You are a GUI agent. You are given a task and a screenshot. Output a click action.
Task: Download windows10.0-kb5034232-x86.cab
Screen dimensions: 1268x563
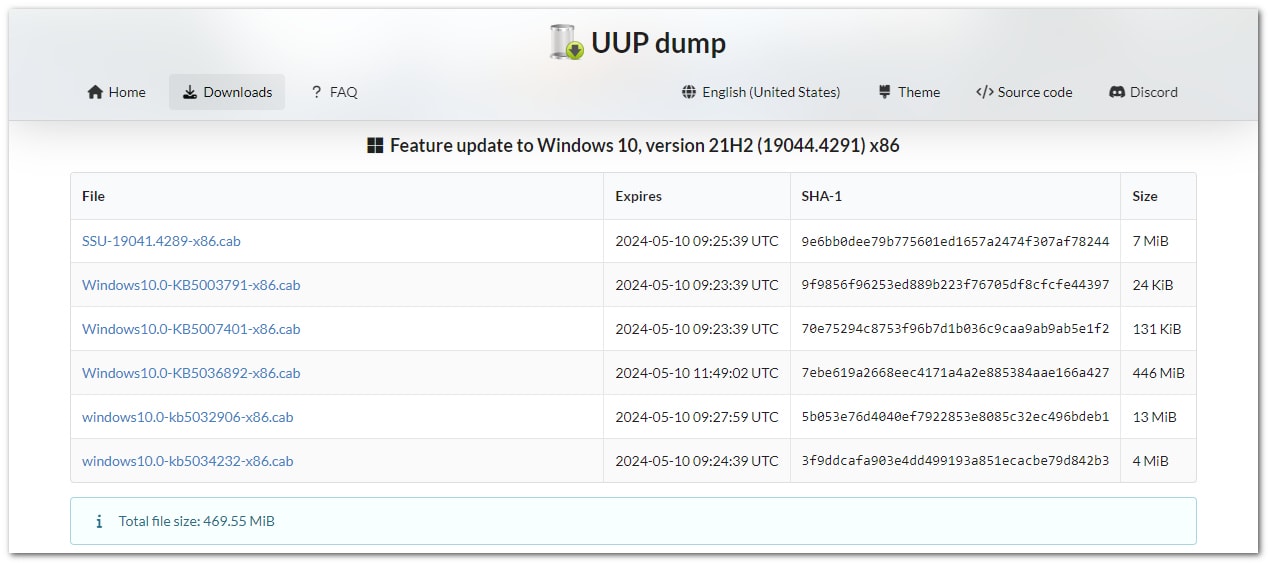coord(188,461)
